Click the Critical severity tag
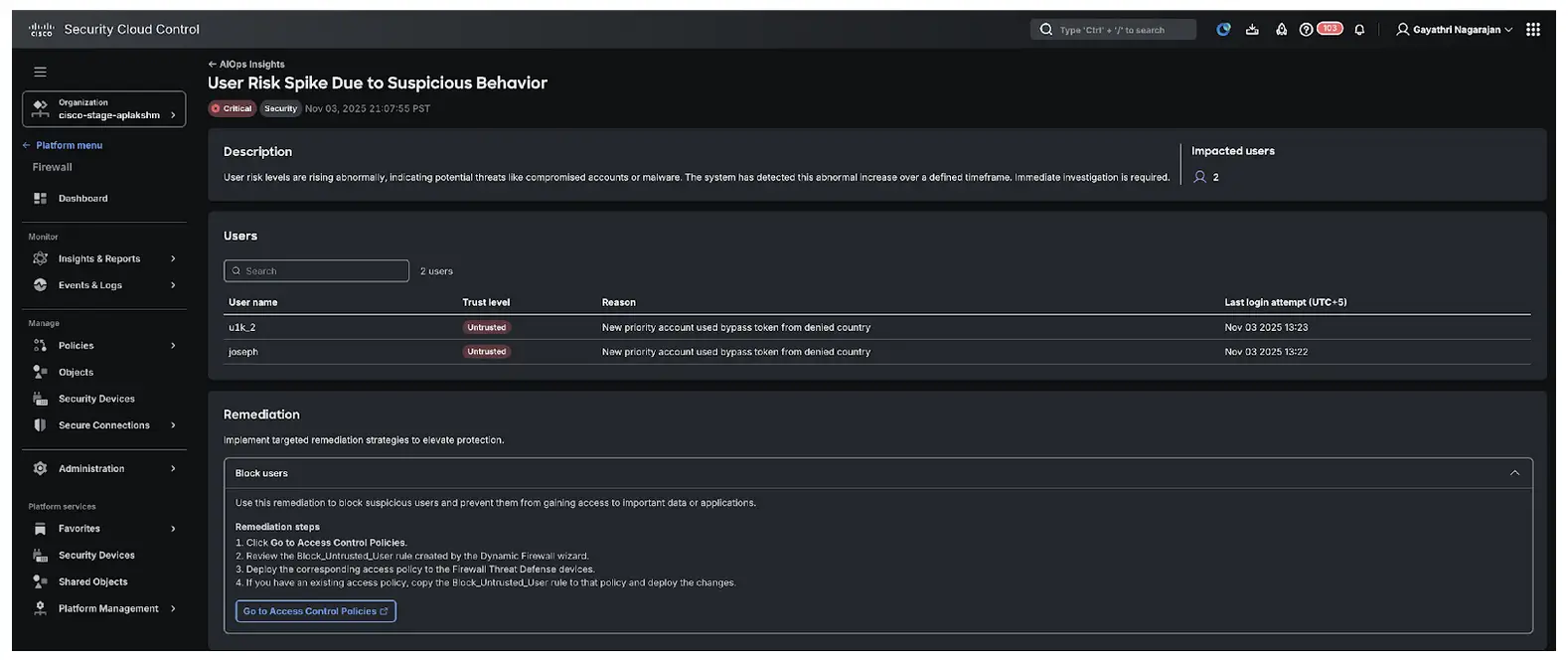This screenshot has height=660, width=1568. click(x=232, y=108)
